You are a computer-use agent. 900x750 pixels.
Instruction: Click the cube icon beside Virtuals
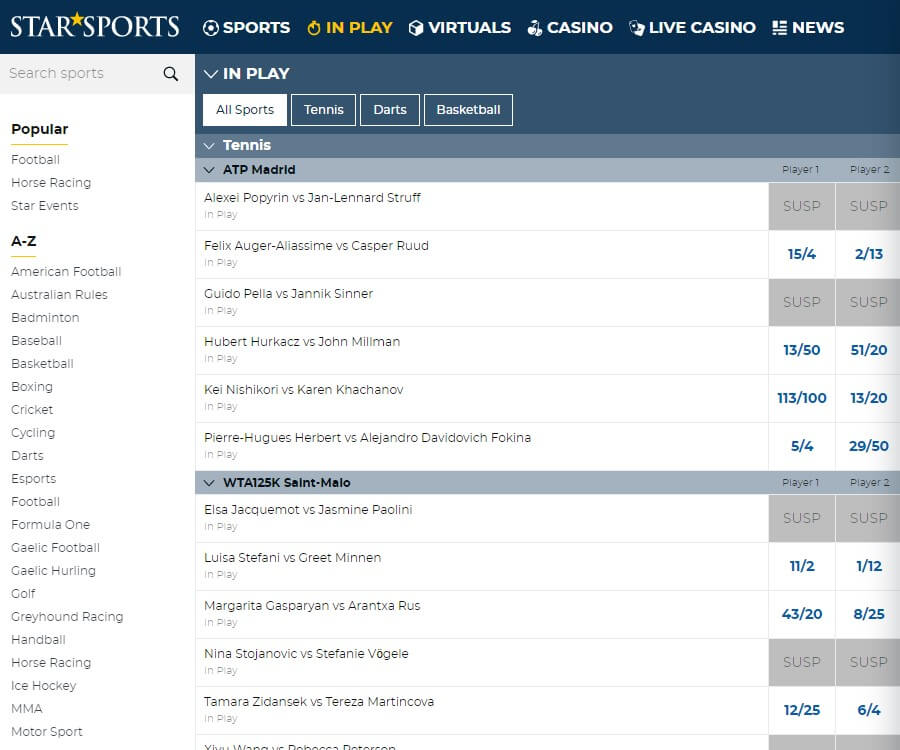pos(416,28)
